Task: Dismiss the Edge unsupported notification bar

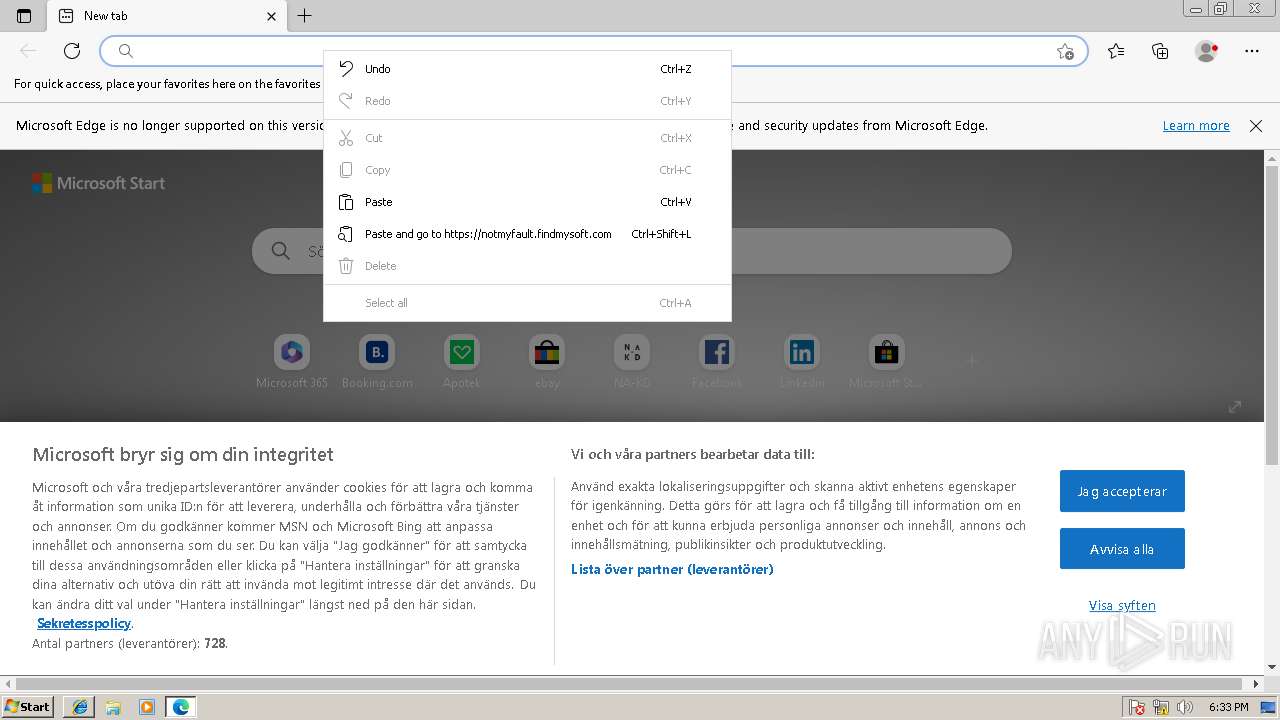Action: pos(1256,126)
